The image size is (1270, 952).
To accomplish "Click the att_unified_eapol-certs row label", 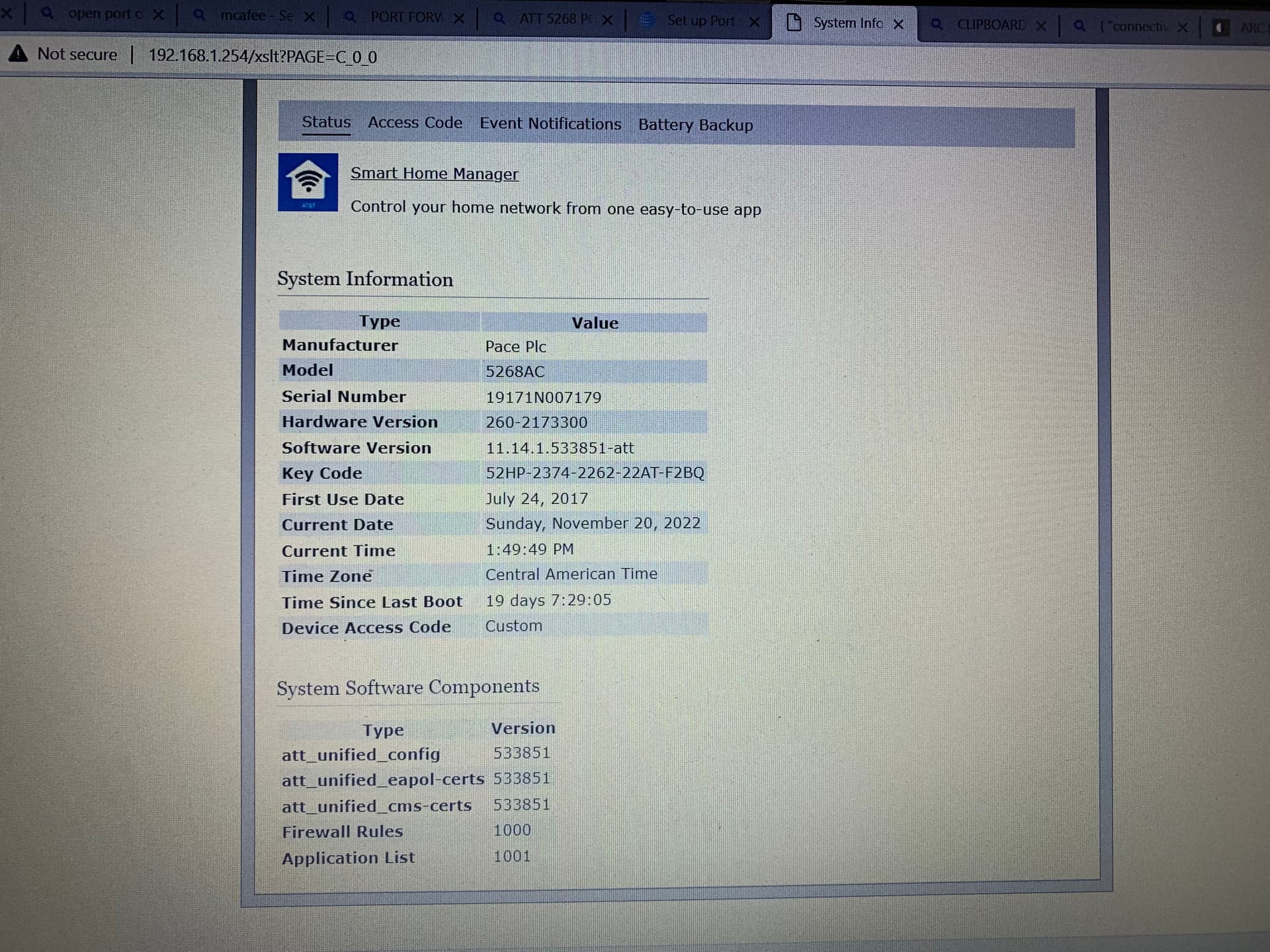I will (383, 780).
